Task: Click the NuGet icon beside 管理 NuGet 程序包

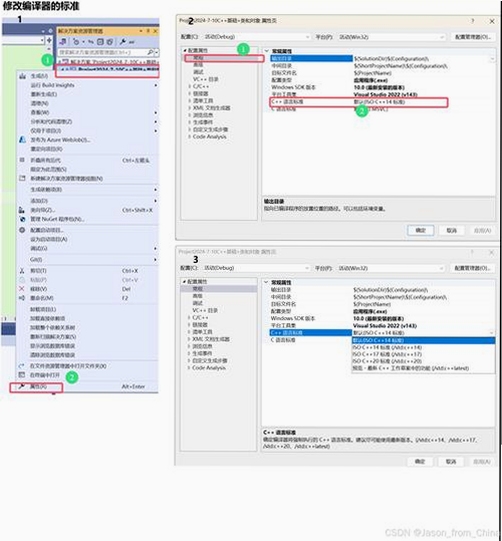Action: click(22, 219)
